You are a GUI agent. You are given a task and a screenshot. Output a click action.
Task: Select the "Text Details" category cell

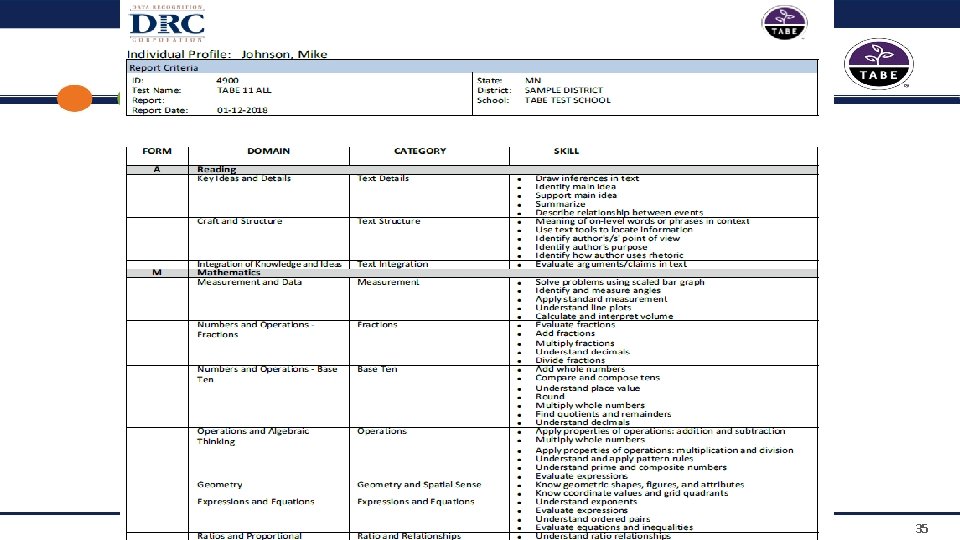(383, 178)
